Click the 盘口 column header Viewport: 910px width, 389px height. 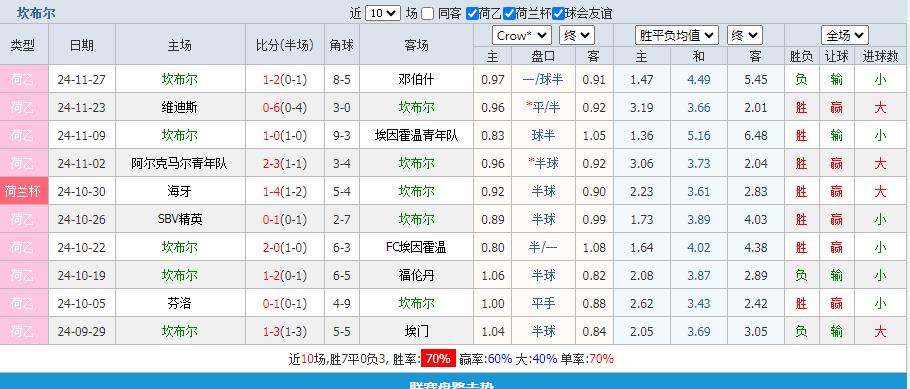click(x=543, y=56)
